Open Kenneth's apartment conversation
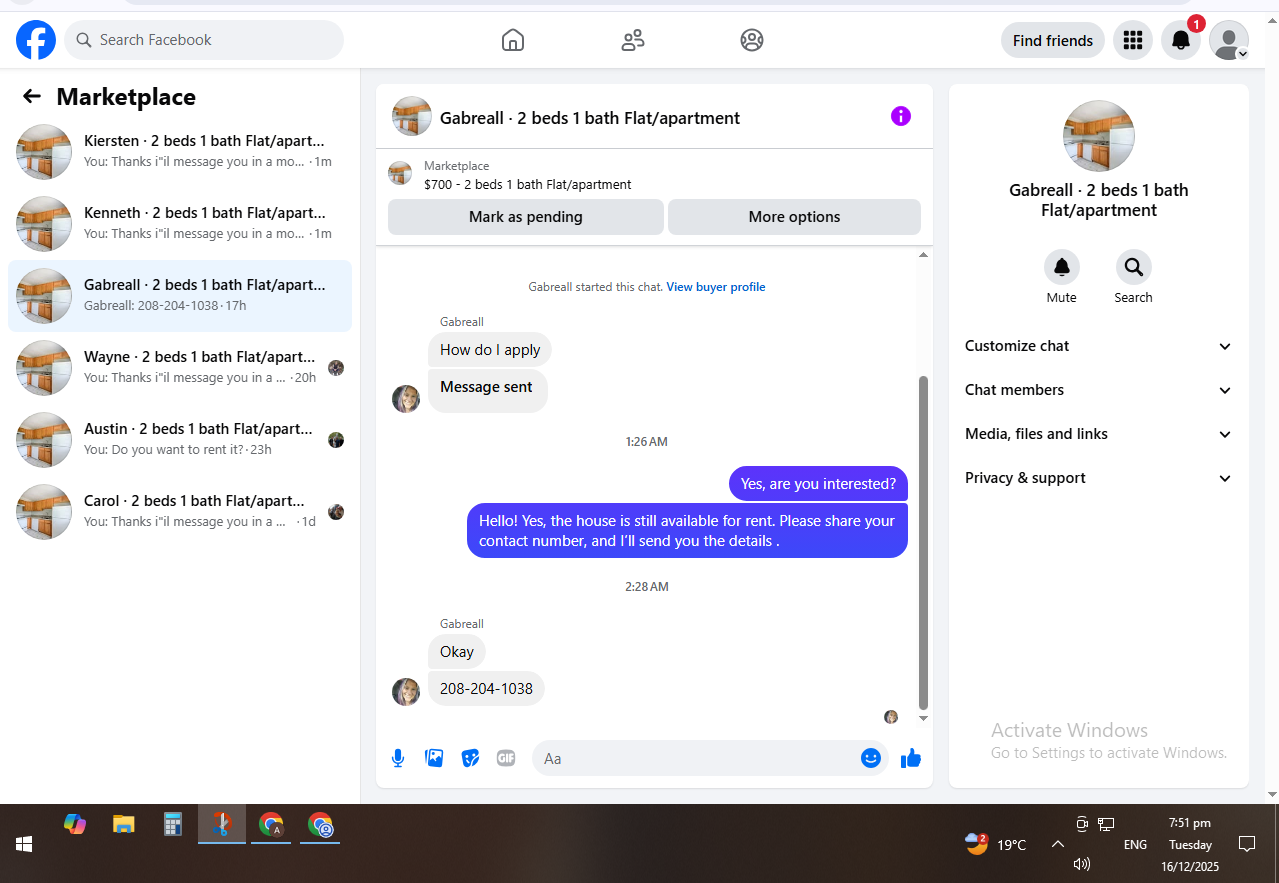Screen dimensions: 1279x883 [180, 224]
